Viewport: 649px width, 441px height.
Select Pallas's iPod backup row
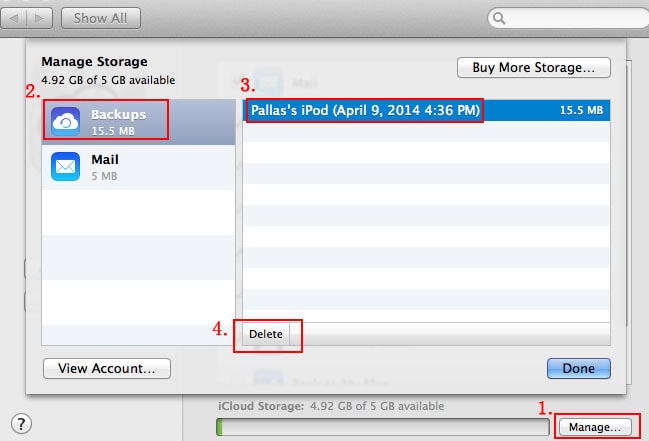pos(426,110)
